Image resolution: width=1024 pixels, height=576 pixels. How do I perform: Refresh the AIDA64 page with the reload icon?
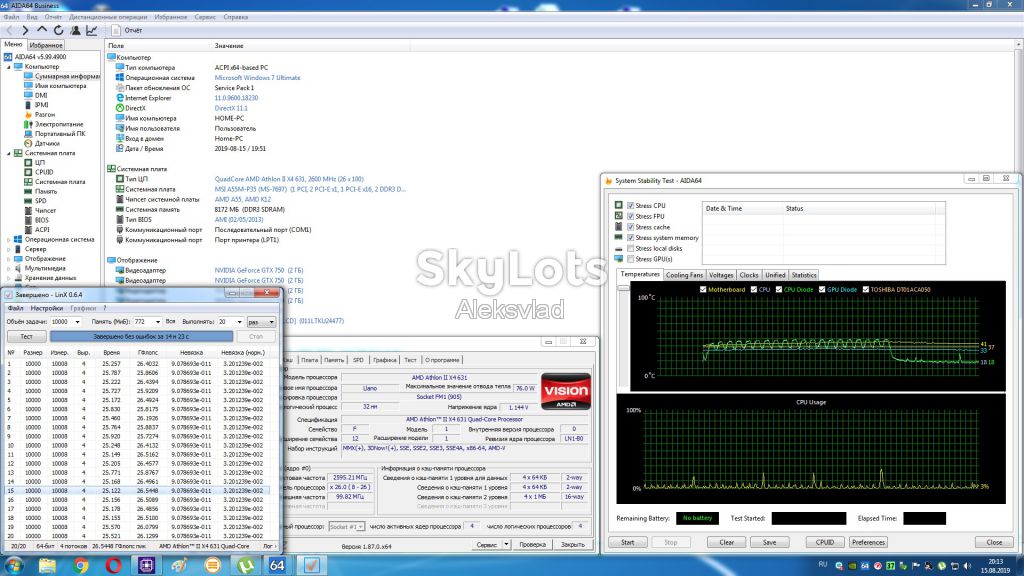pos(58,30)
